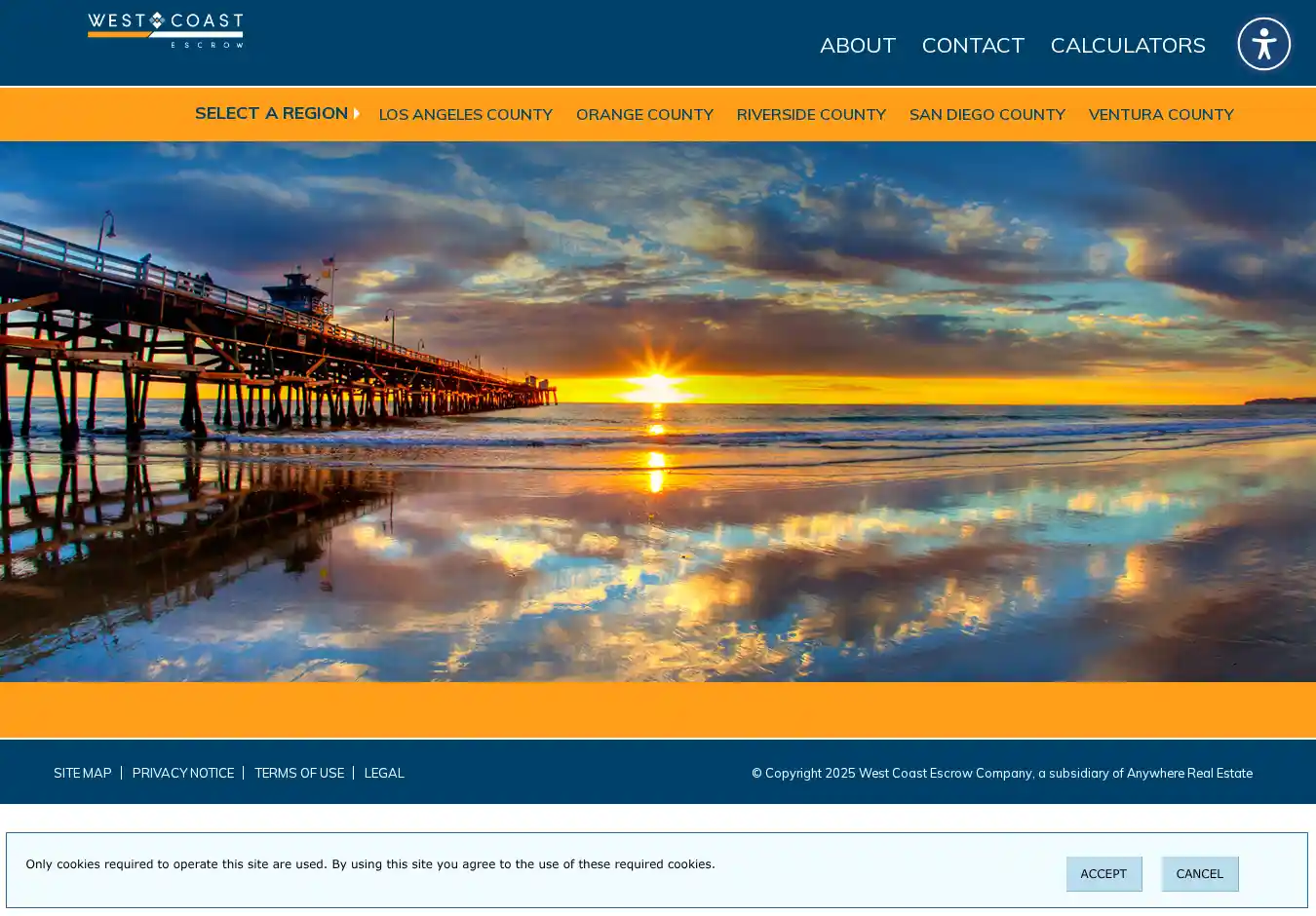
Task: Go to the Contact page
Action: coord(972,45)
